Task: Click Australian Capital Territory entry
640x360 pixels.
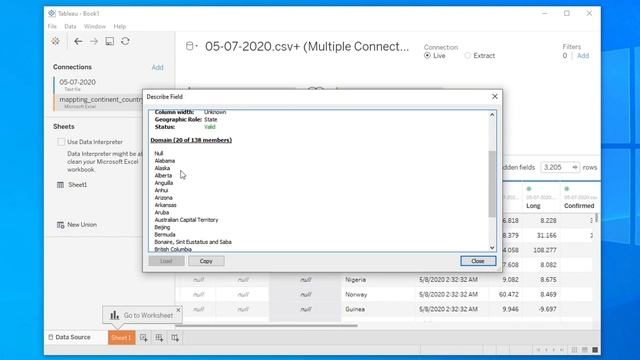Action: pos(186,220)
